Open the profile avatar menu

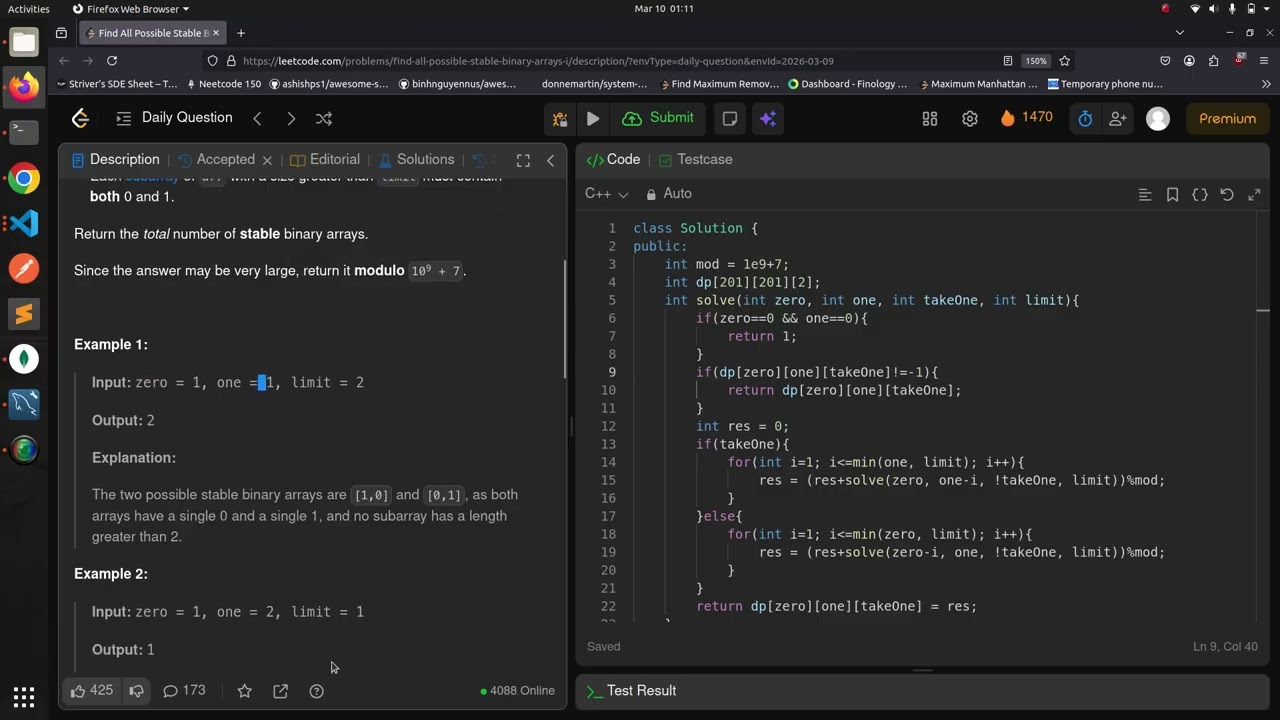[x=1158, y=118]
